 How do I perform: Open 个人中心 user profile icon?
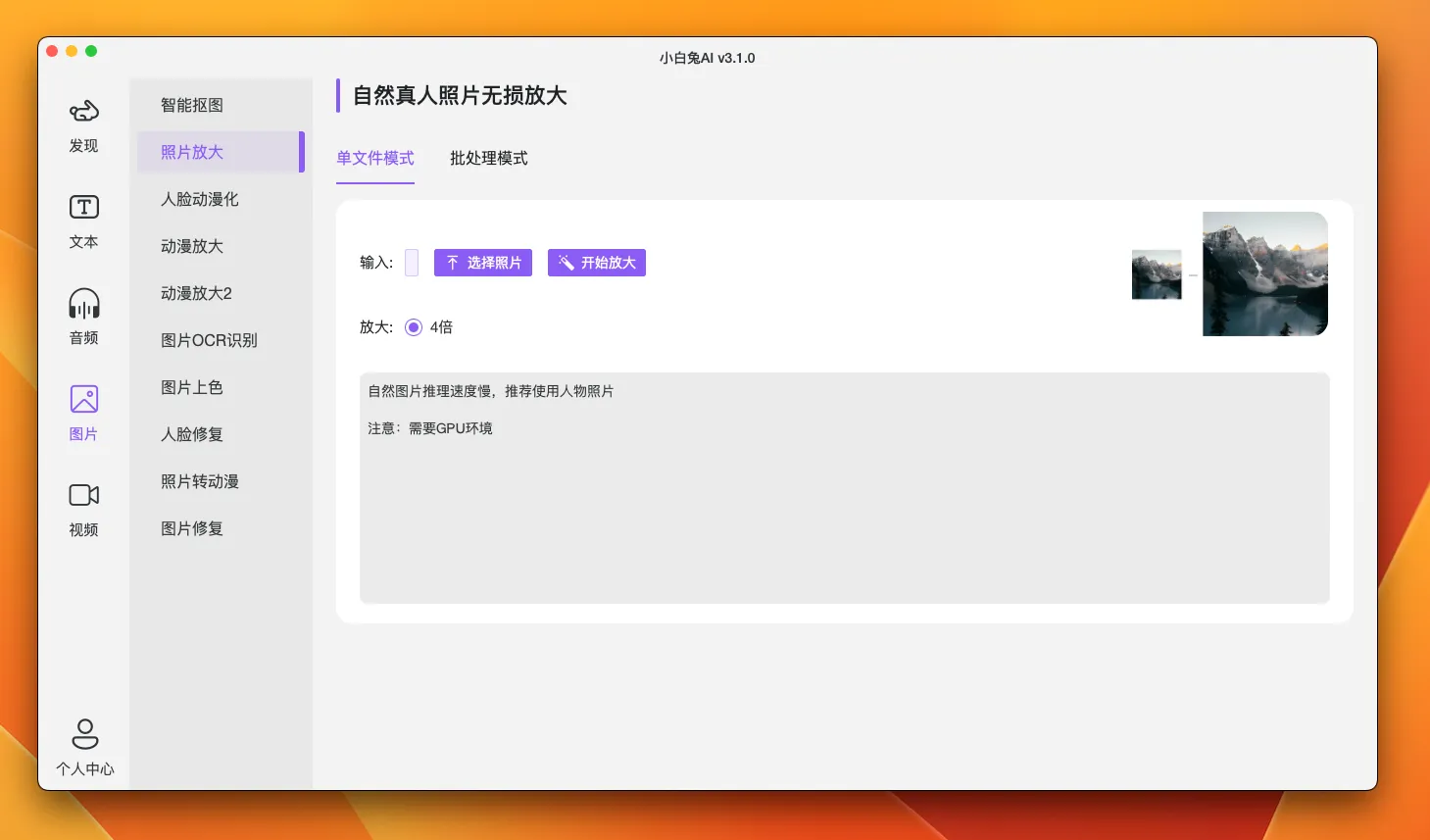click(84, 734)
